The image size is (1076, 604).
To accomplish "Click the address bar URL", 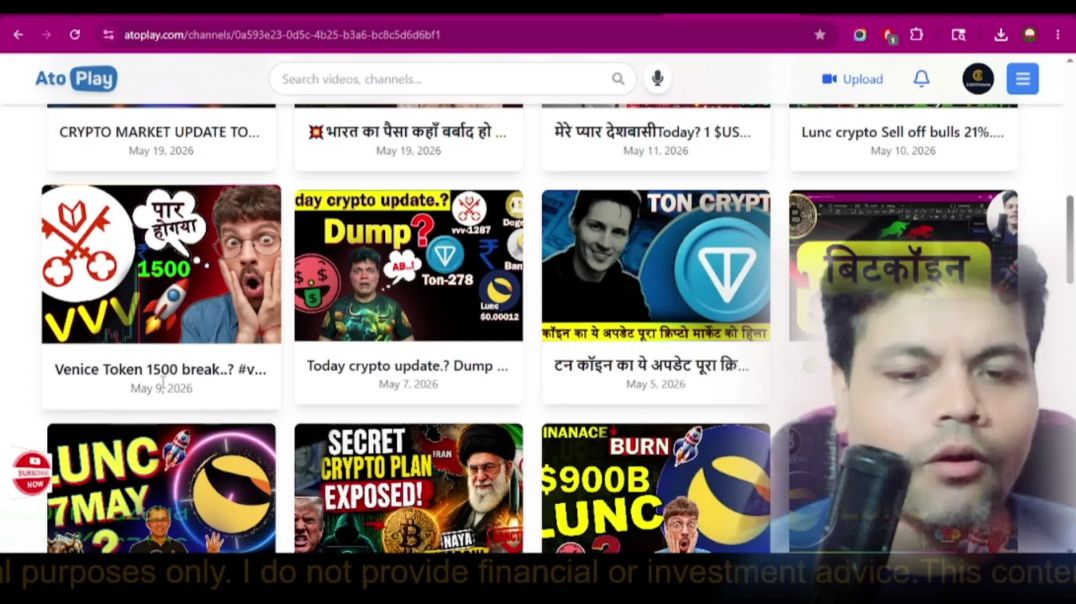I will coord(282,34).
